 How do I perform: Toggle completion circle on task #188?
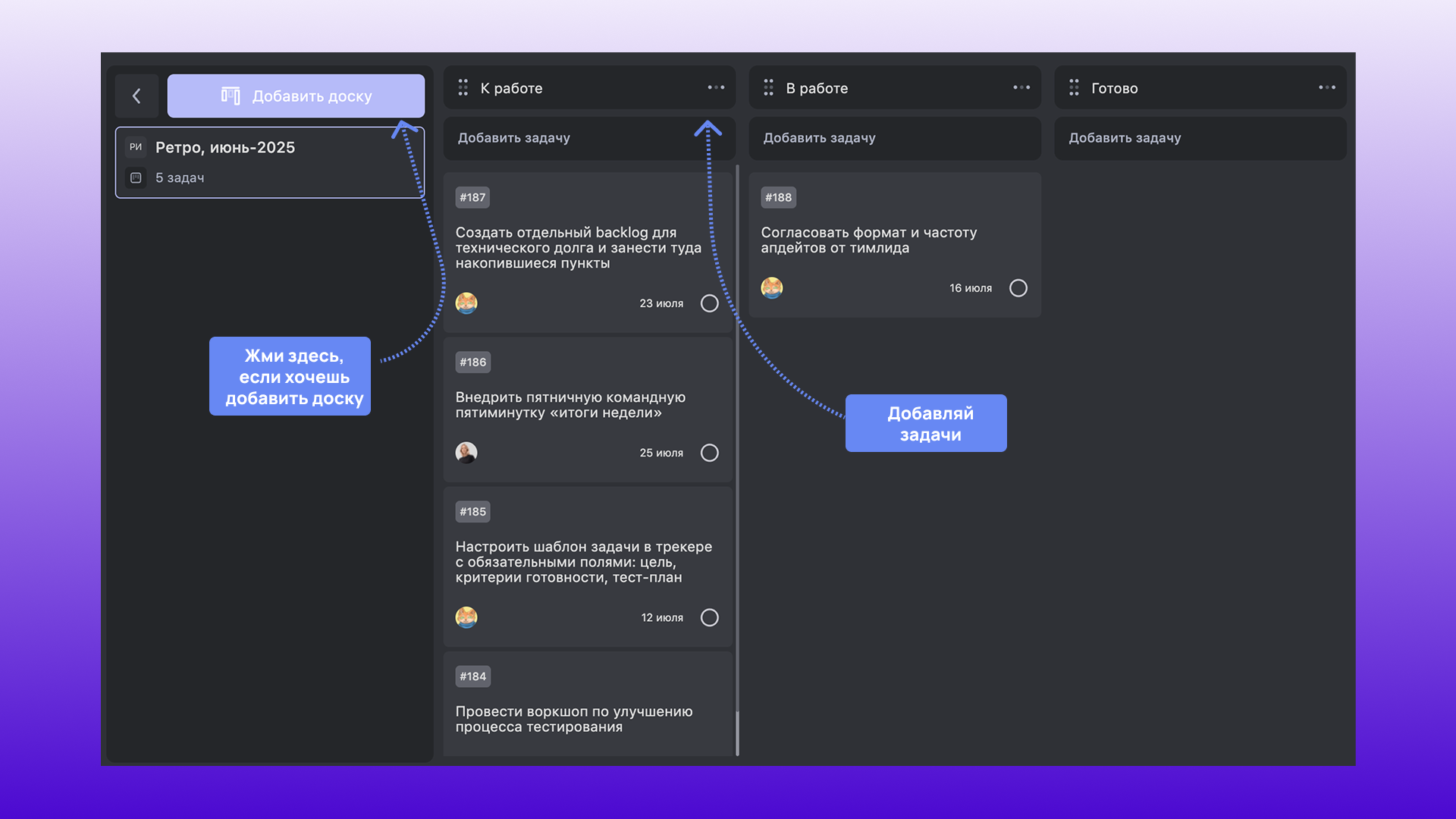[x=1018, y=288]
